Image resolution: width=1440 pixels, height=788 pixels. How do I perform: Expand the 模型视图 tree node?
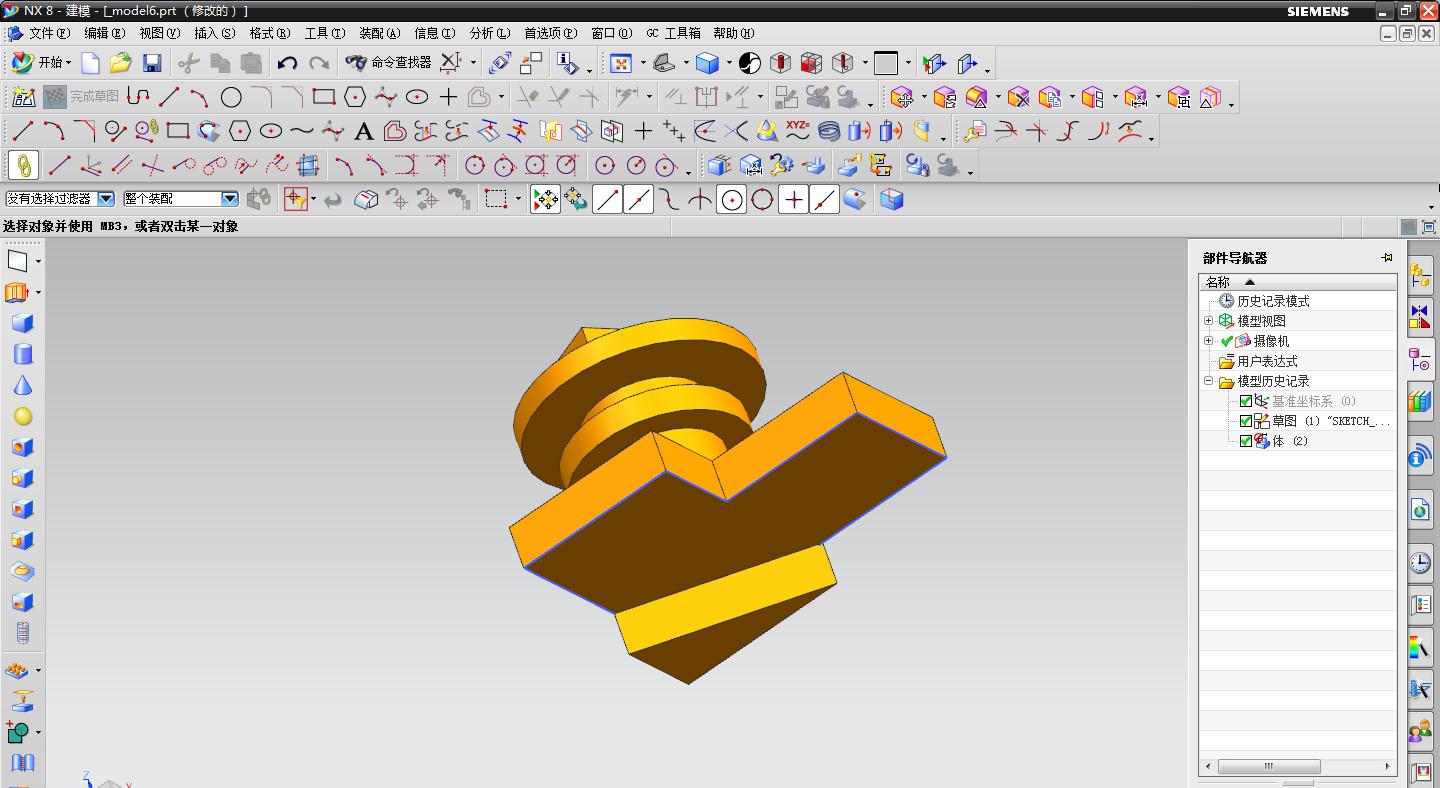(x=1208, y=321)
